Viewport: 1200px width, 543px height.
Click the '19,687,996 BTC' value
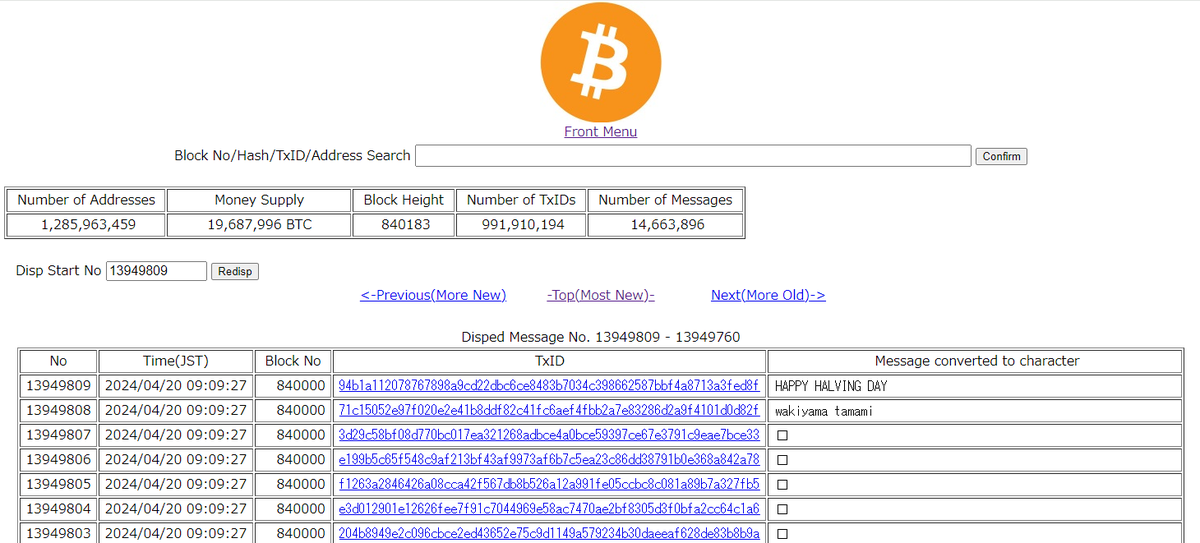[259, 225]
